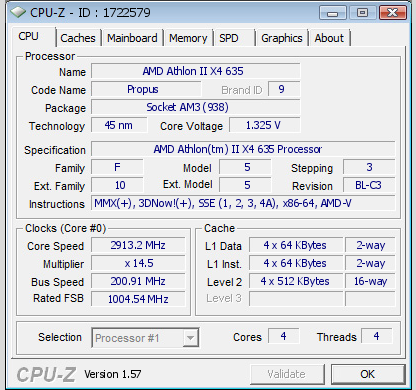Click the Family value F
The image size is (416, 390).
(117, 167)
